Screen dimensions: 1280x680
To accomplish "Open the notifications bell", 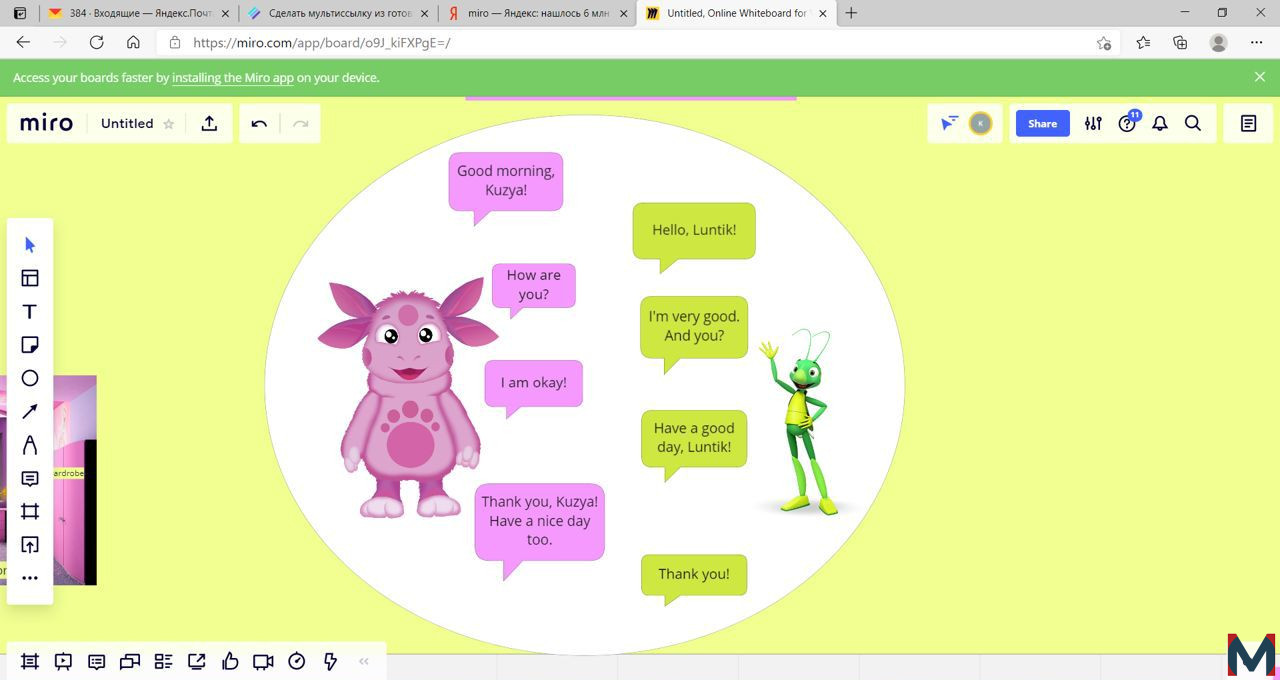I will point(1160,123).
